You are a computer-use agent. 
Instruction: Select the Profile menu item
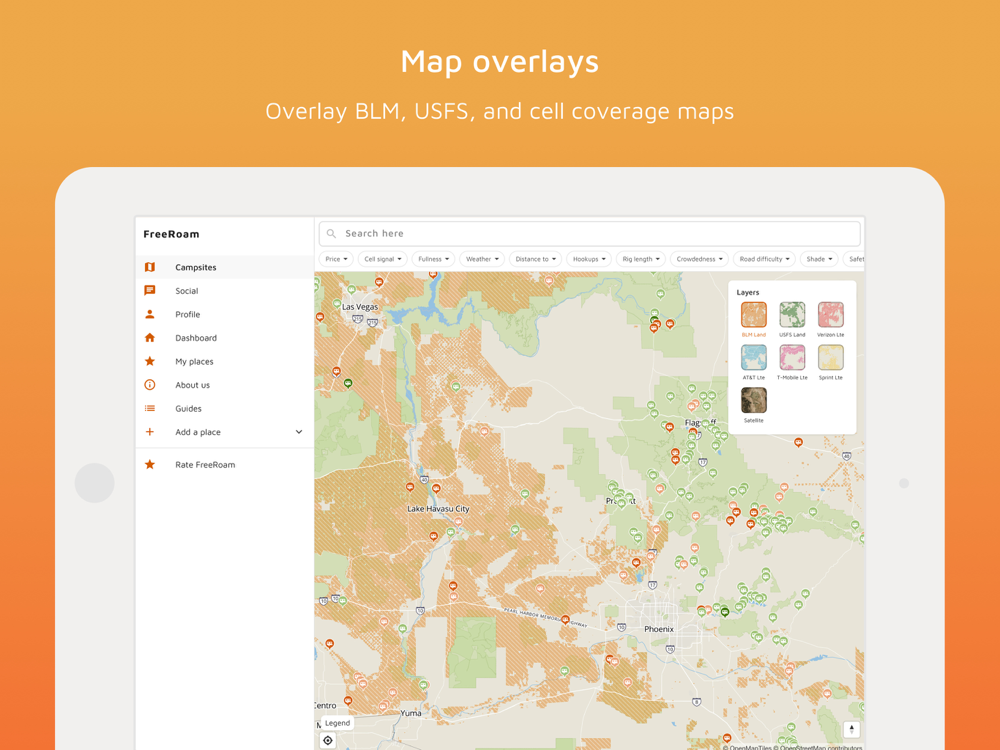coord(225,314)
